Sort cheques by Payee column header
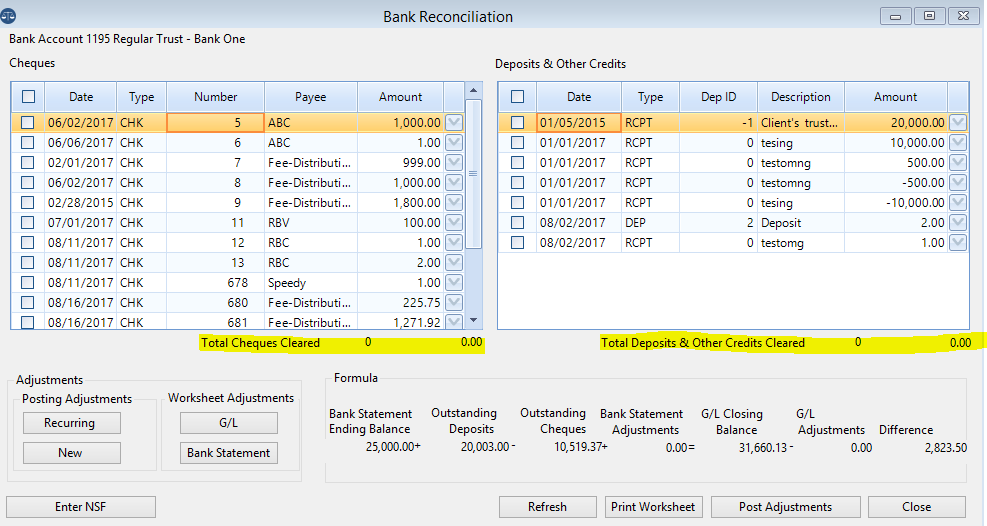This screenshot has height=526, width=987. [x=311, y=97]
